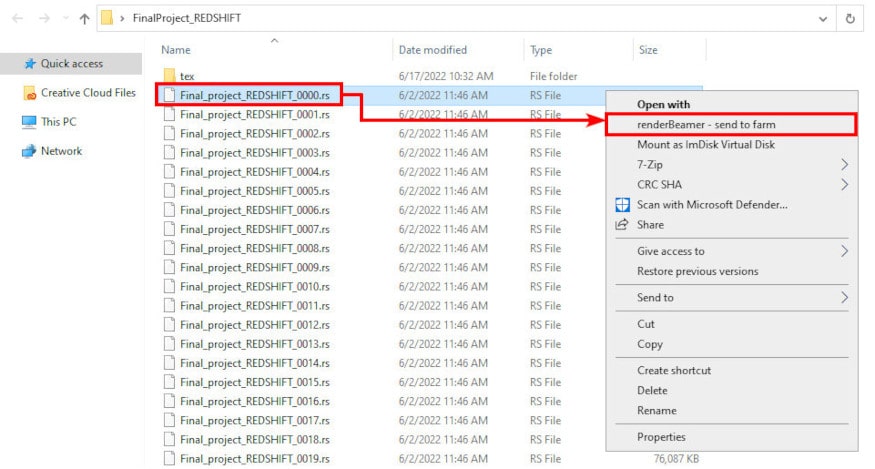The height and width of the screenshot is (469, 875).
Task: Refresh the folder view
Action: click(850, 18)
